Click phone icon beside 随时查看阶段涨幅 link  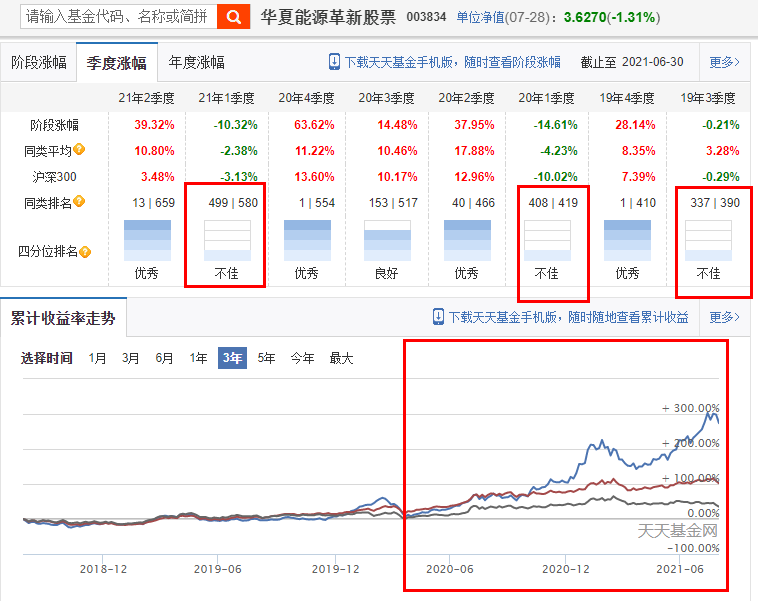click(x=334, y=62)
